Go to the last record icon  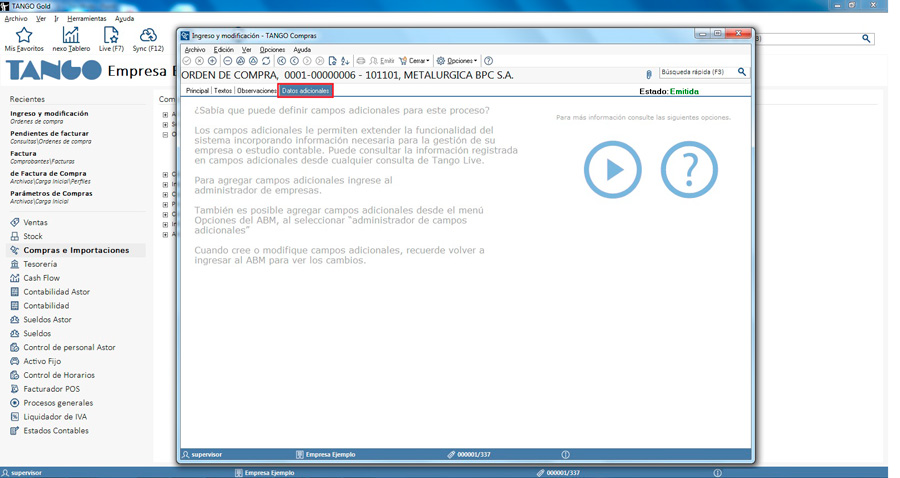coord(320,60)
